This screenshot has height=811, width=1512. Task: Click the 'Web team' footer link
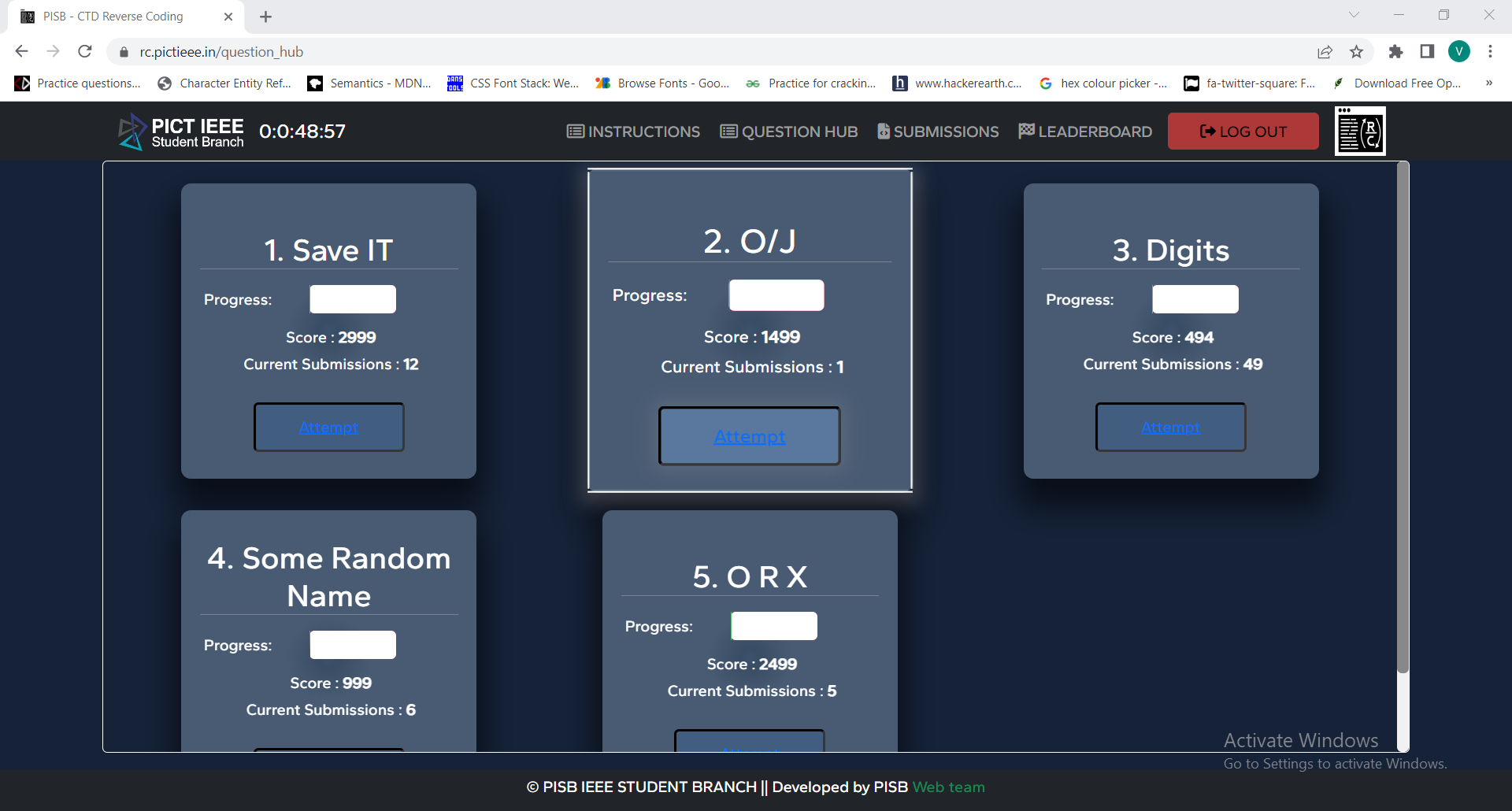click(949, 787)
